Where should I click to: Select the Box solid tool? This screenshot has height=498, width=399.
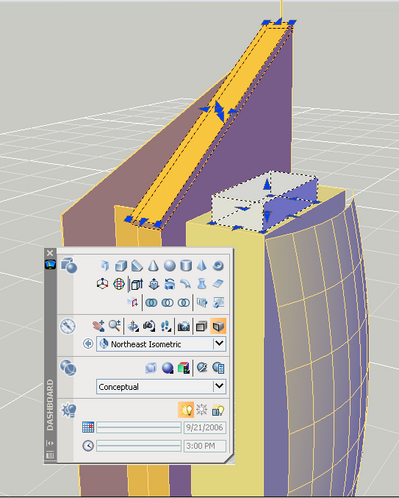(x=121, y=266)
